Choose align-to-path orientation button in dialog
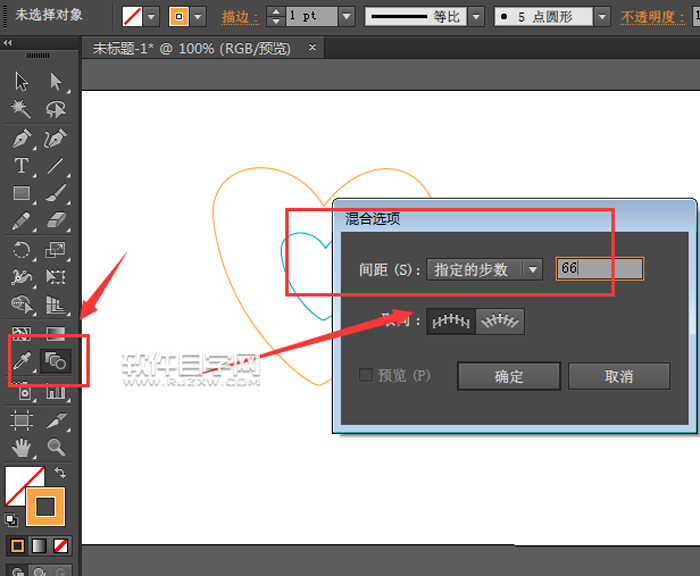This screenshot has height=576, width=700. click(x=499, y=321)
